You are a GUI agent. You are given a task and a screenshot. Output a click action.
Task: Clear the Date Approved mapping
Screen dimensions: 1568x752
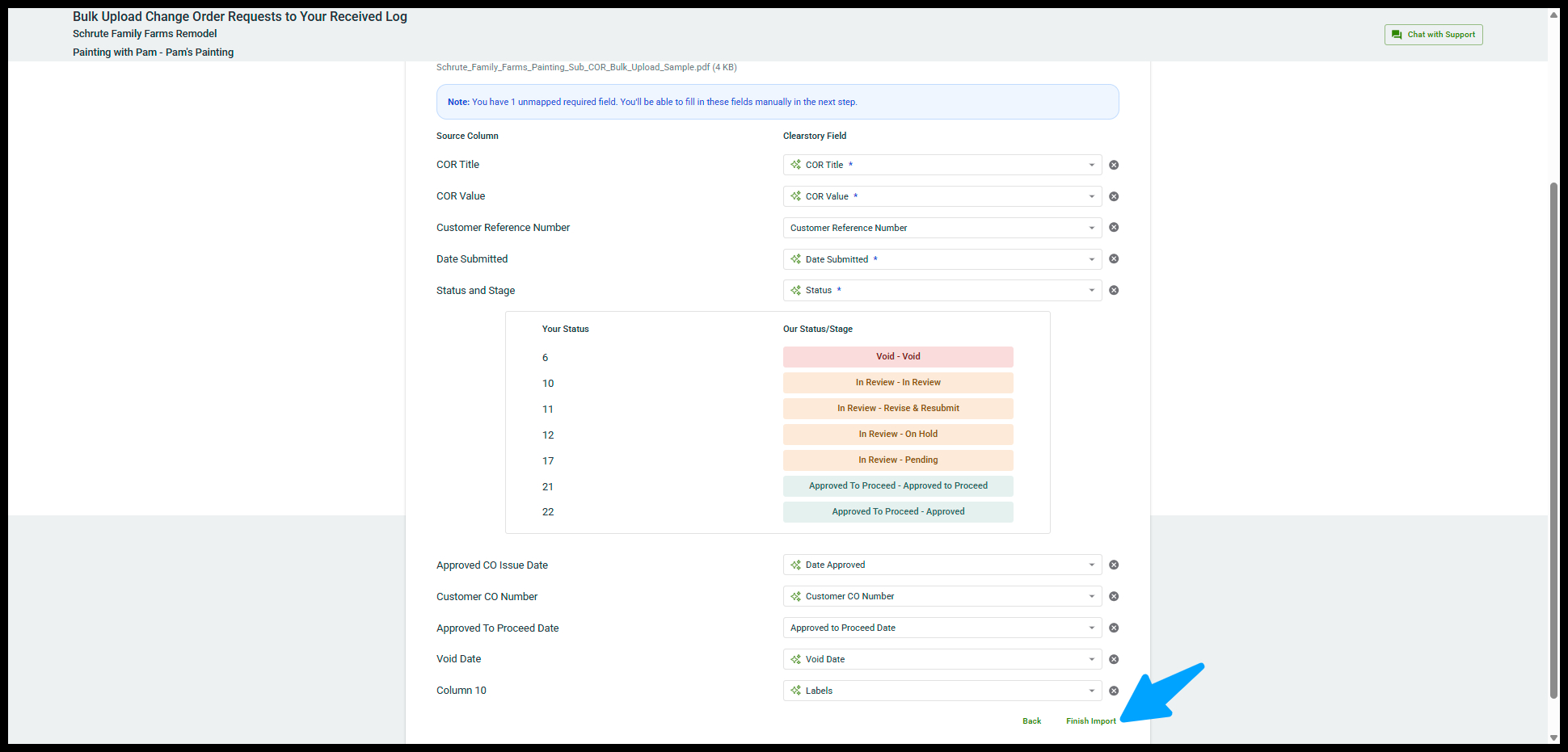pos(1113,565)
